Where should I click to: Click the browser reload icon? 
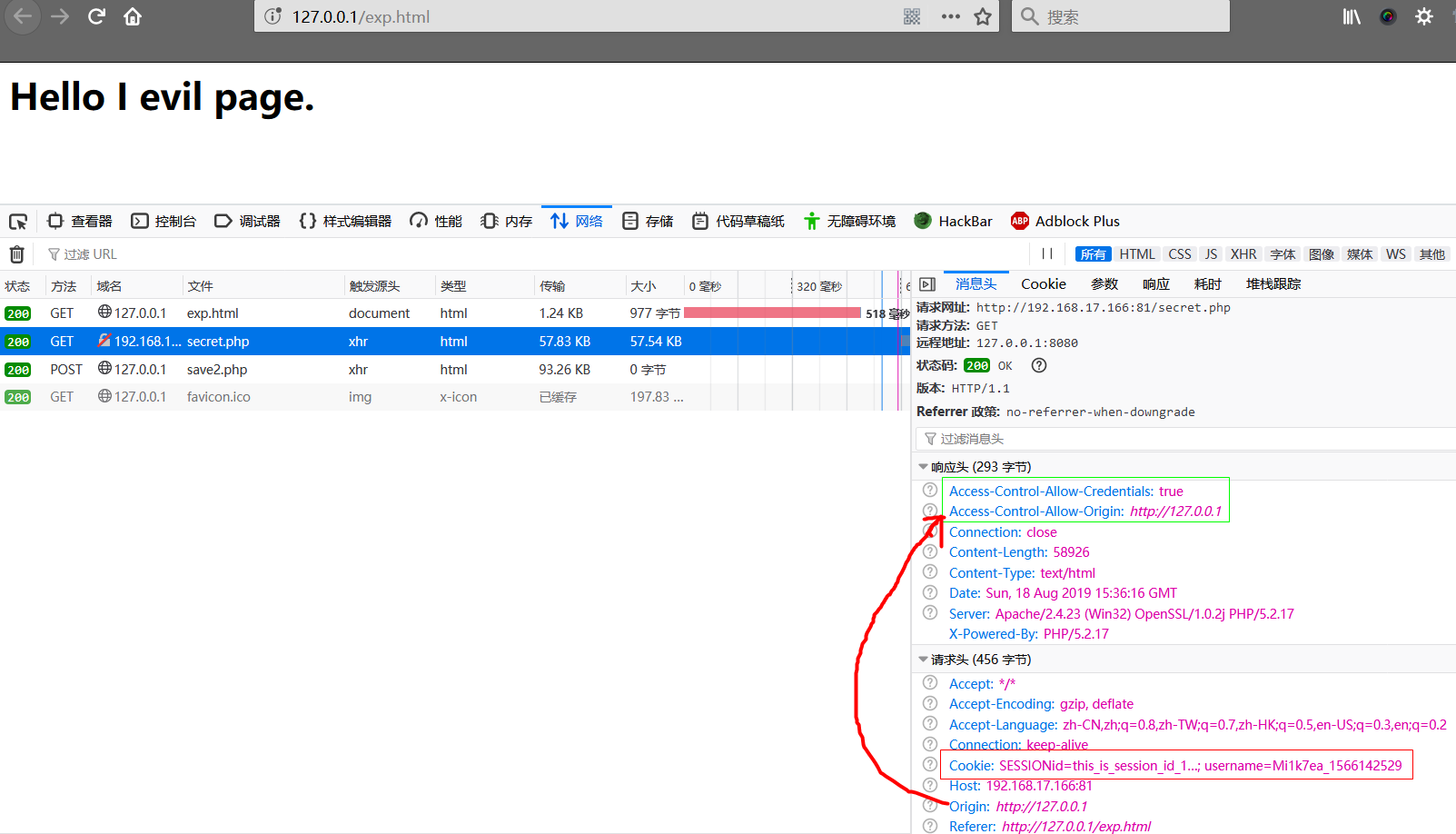coord(96,16)
